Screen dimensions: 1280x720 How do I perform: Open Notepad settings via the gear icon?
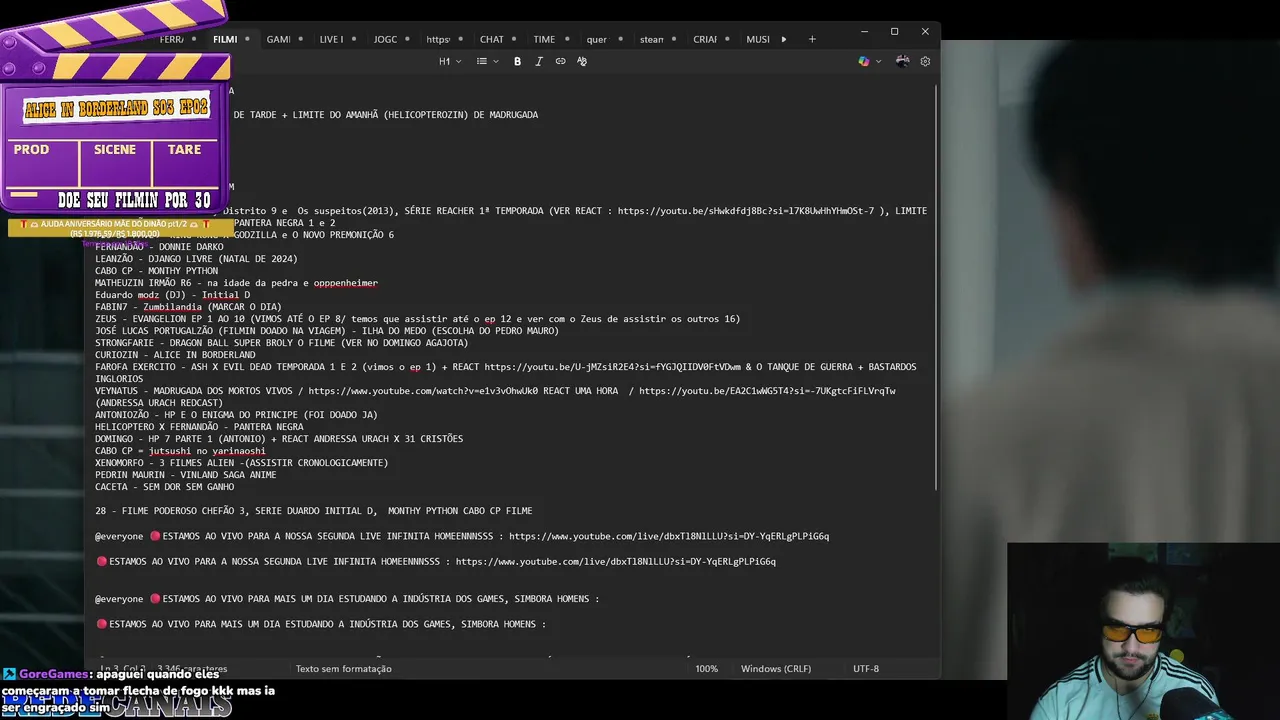click(x=925, y=61)
